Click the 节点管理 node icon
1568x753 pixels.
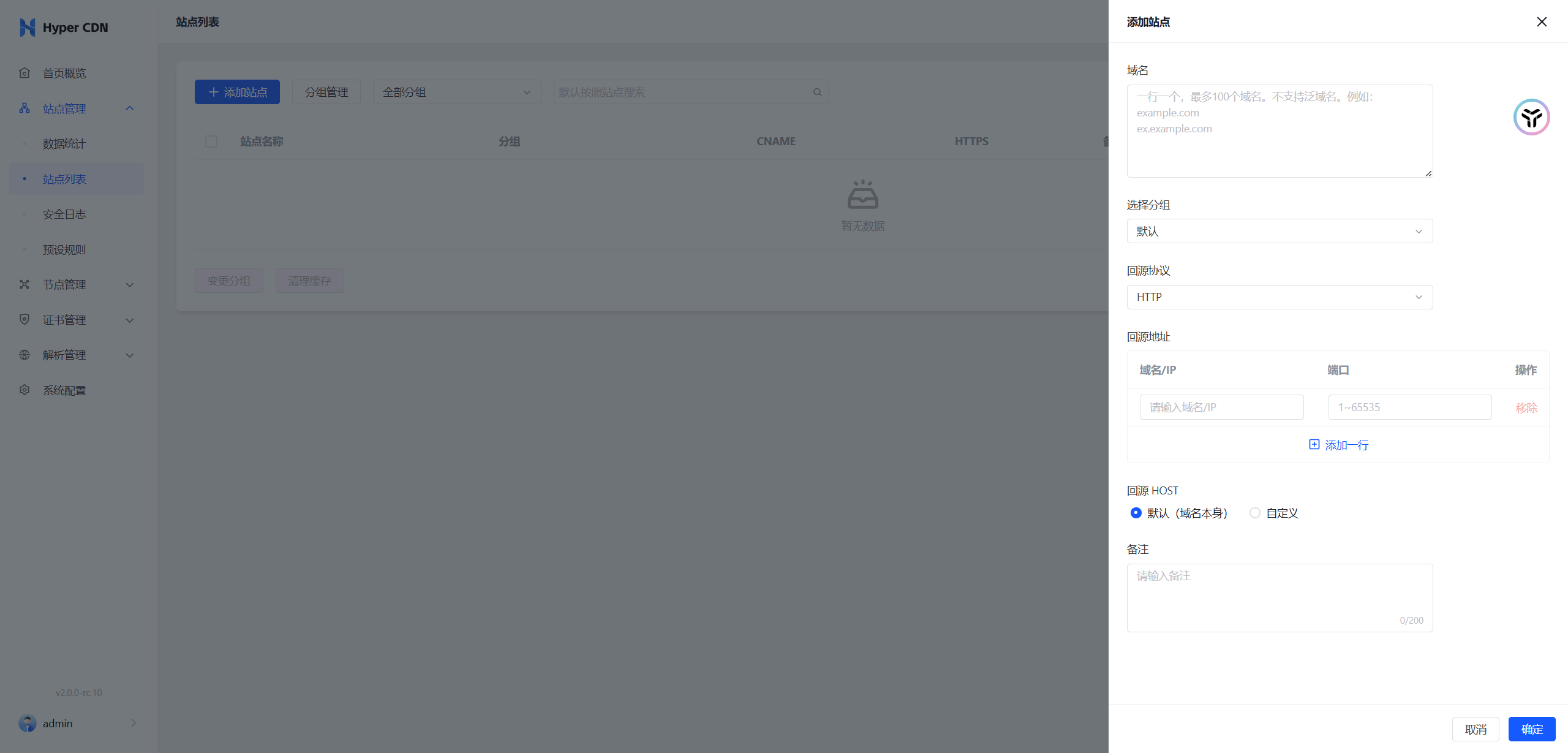[x=24, y=284]
